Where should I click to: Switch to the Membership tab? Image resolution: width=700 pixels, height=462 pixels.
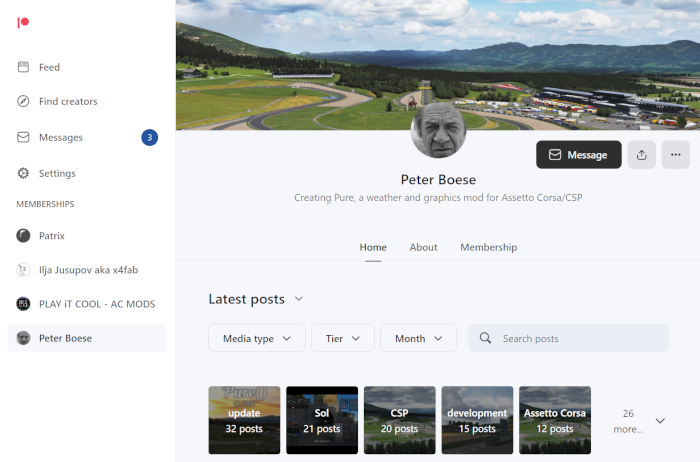click(489, 247)
